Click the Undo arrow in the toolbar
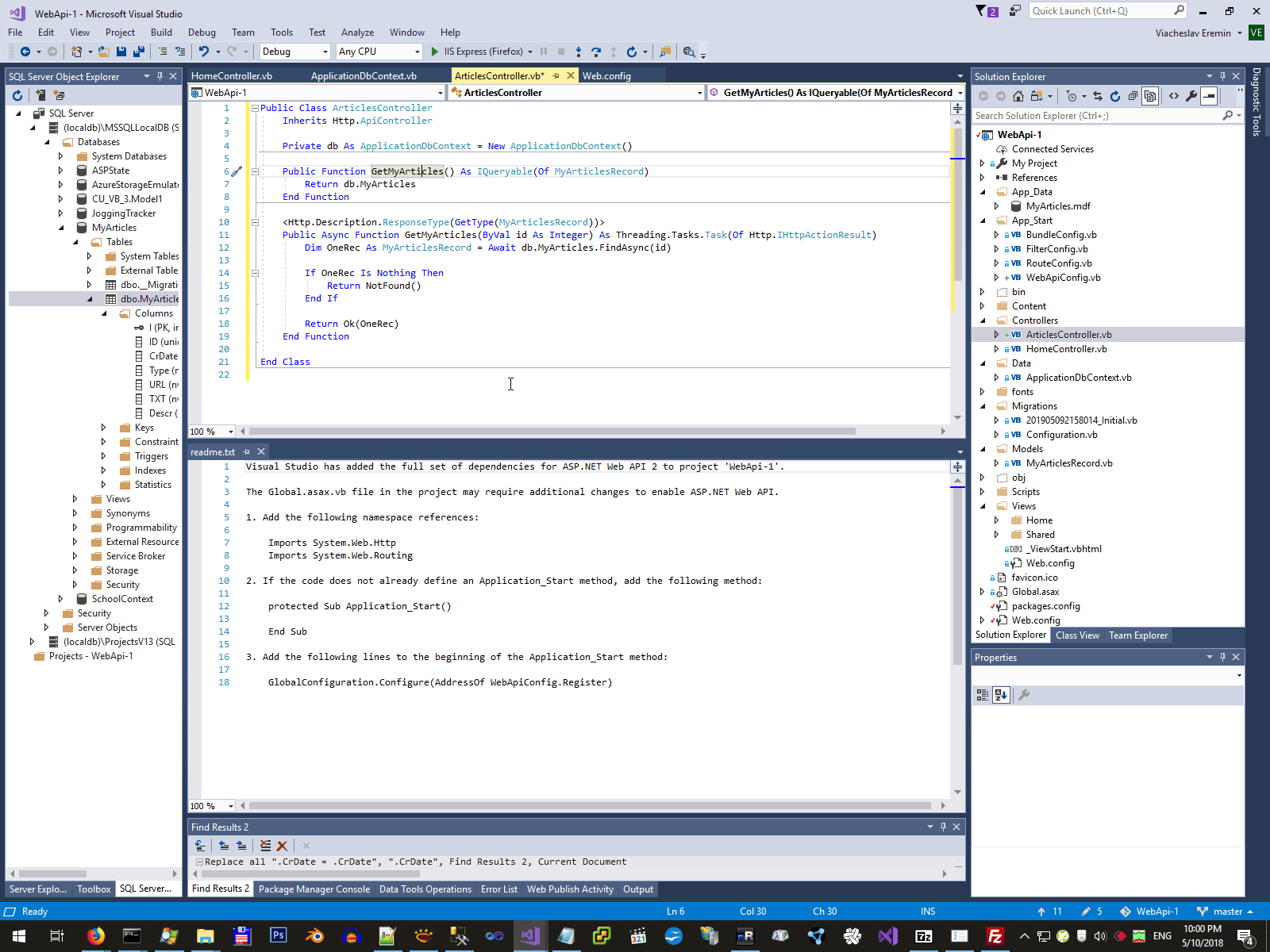1270x952 pixels. 204,52
